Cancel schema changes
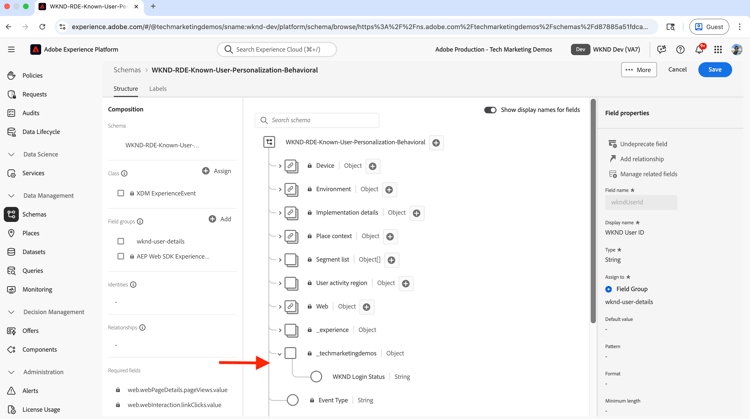This screenshot has width=750, height=419. tap(677, 69)
